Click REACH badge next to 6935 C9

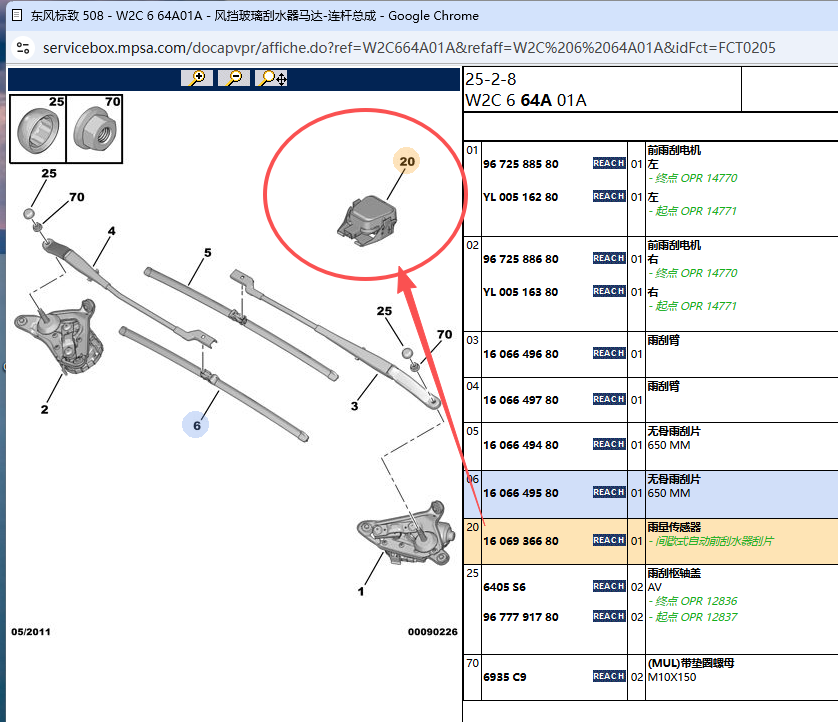pos(609,677)
